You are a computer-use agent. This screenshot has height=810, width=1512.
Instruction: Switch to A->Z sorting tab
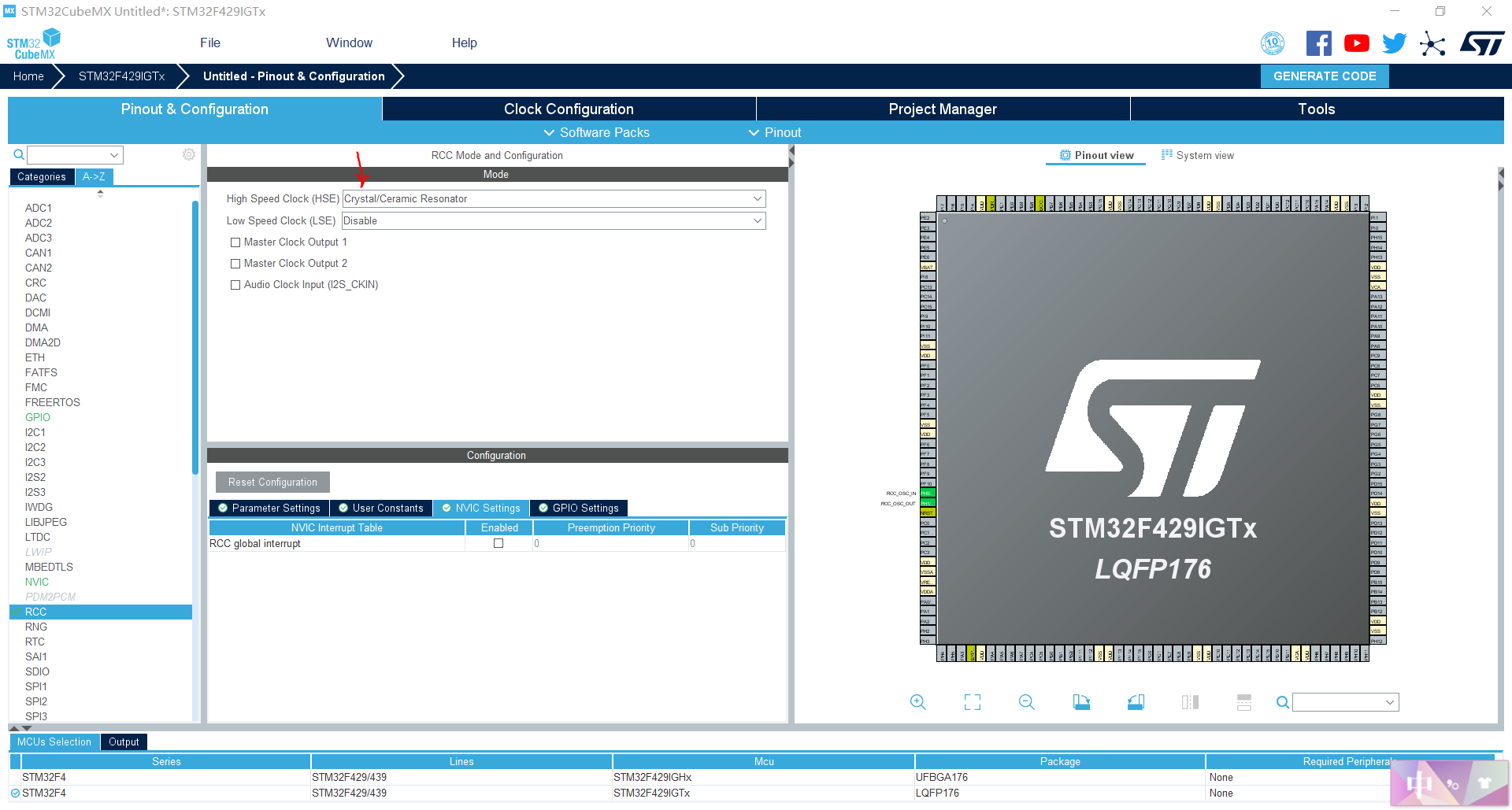[x=94, y=177]
